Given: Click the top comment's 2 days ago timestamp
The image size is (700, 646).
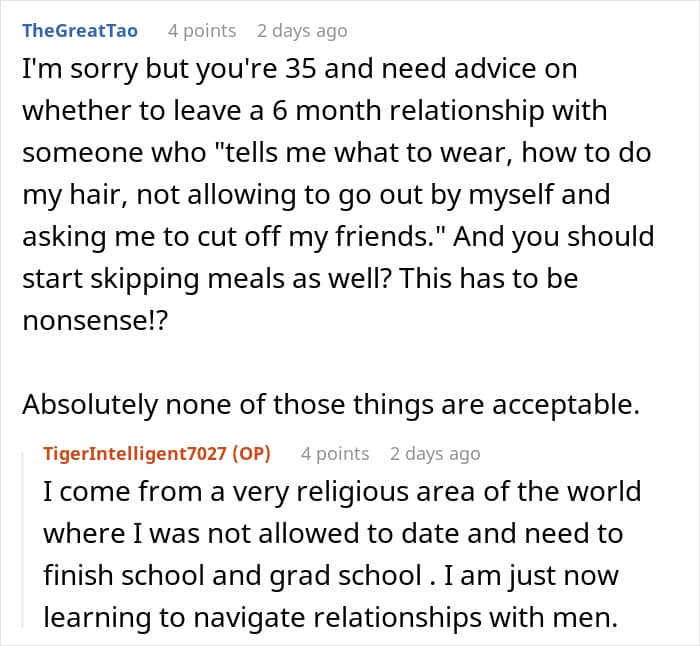Looking at the screenshot, I should pyautogui.click(x=302, y=31).
